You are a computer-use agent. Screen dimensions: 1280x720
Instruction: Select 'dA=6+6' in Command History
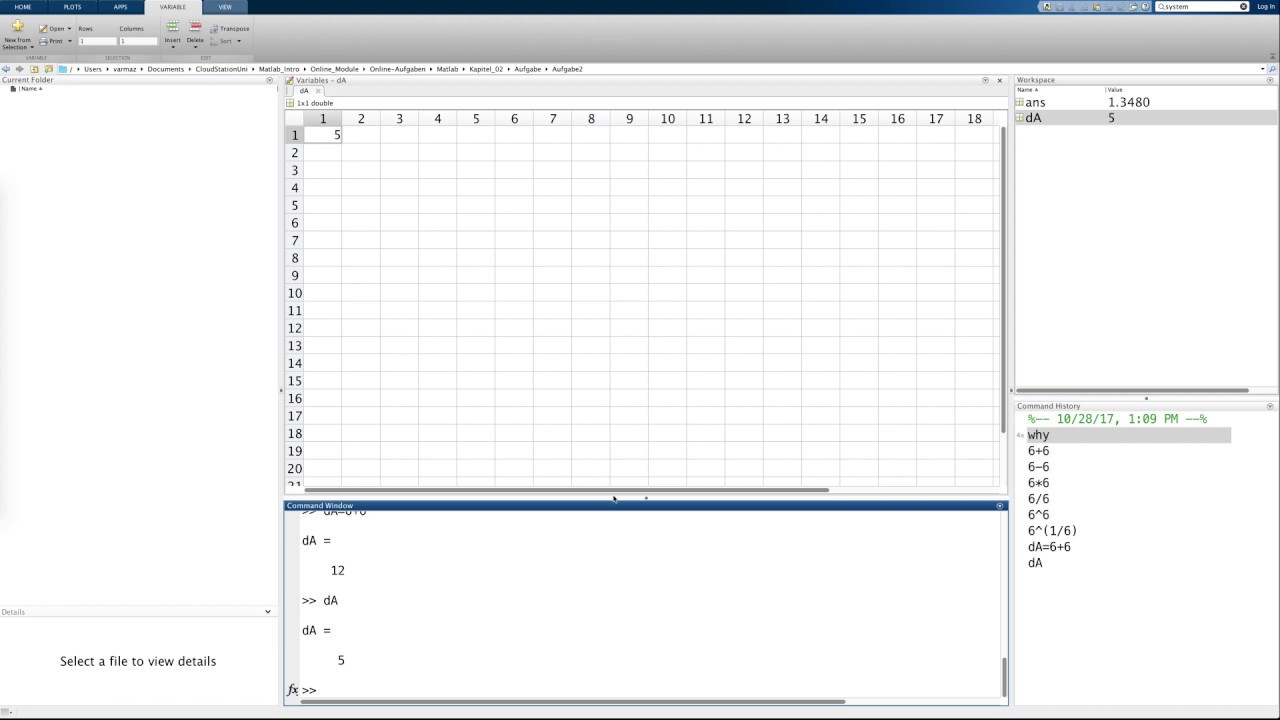[x=1049, y=547]
